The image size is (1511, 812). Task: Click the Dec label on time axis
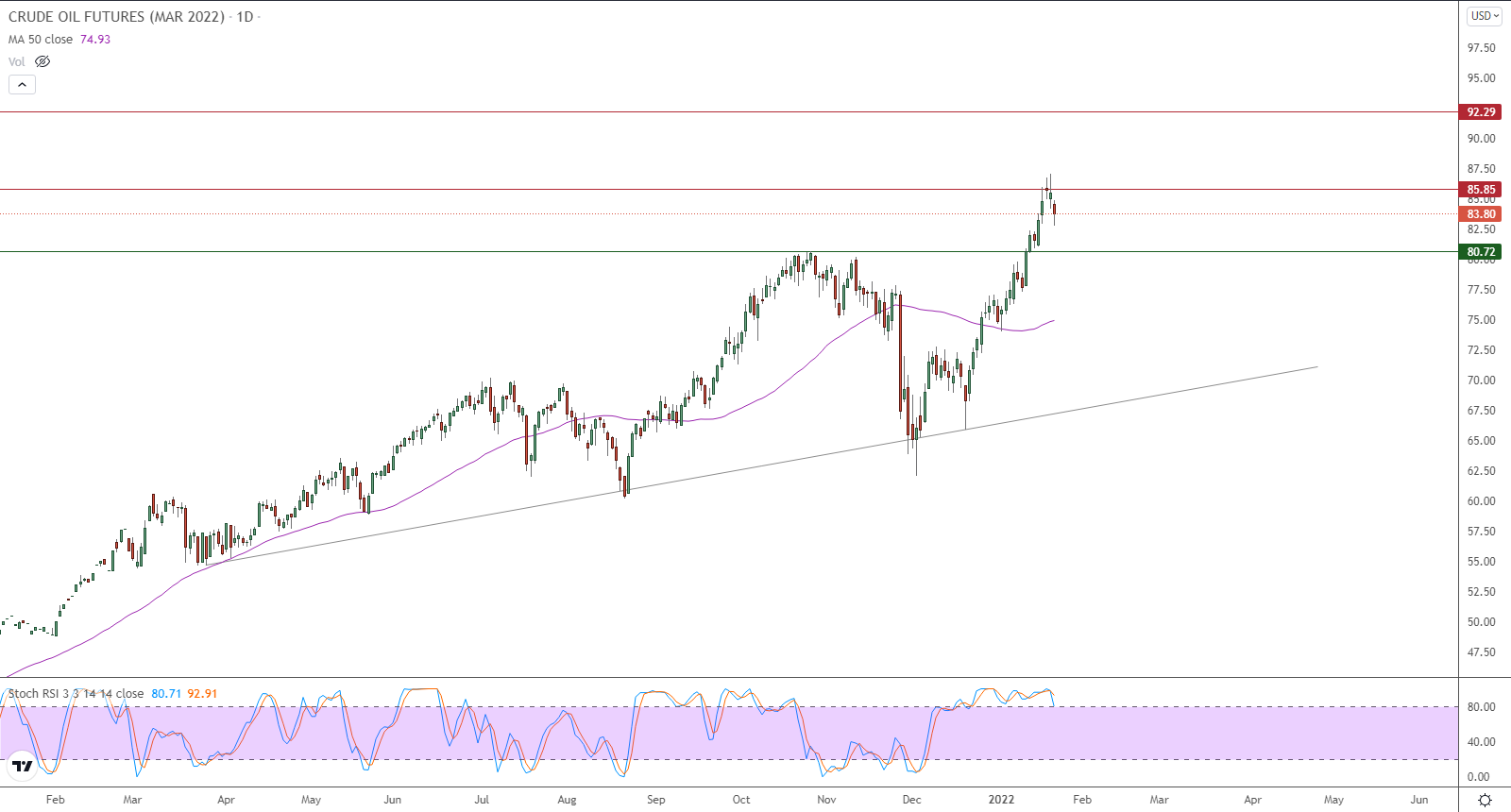click(x=911, y=800)
